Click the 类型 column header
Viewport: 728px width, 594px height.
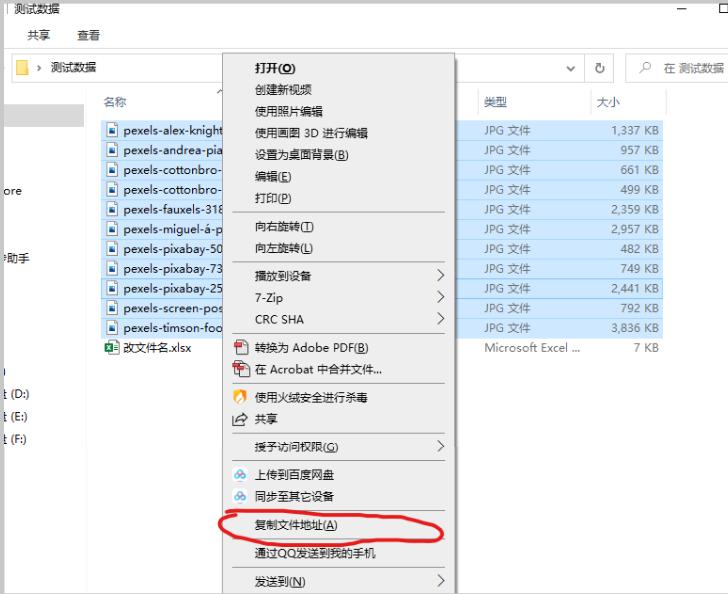[495, 102]
